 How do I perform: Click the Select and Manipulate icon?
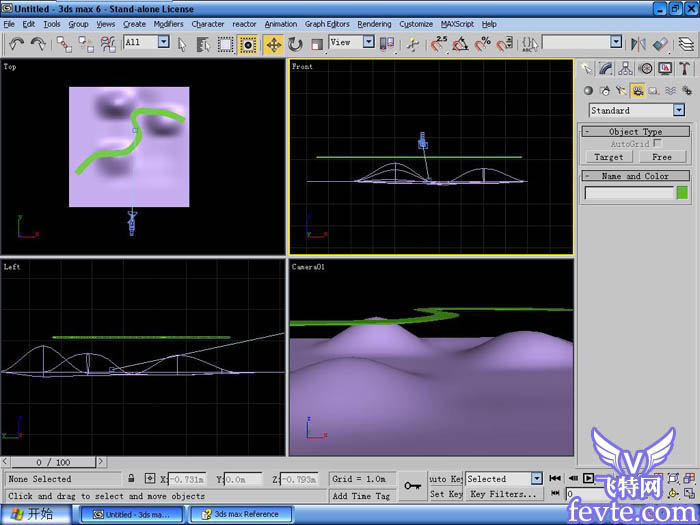coord(413,44)
